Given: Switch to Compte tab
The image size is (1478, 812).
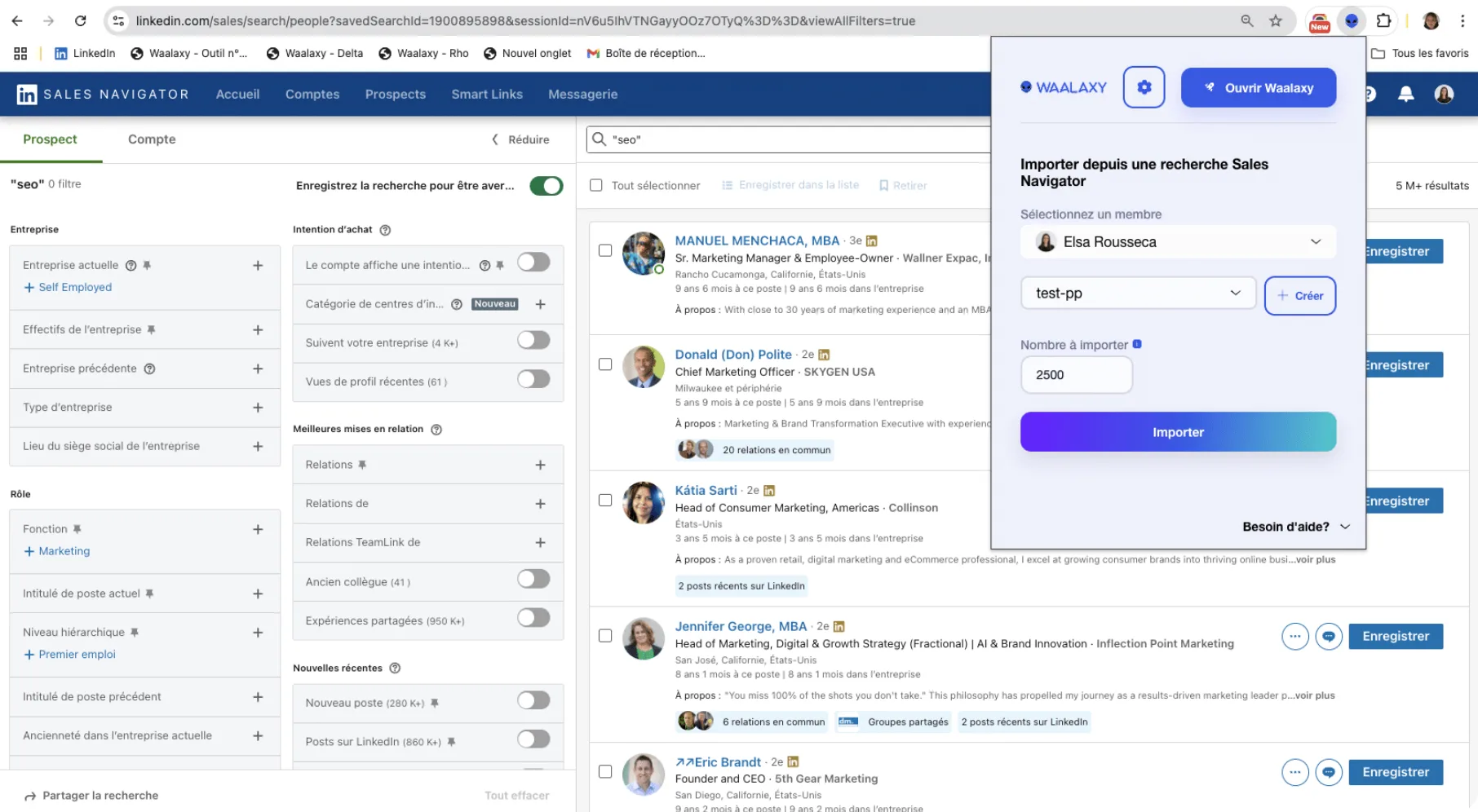Looking at the screenshot, I should pos(152,139).
